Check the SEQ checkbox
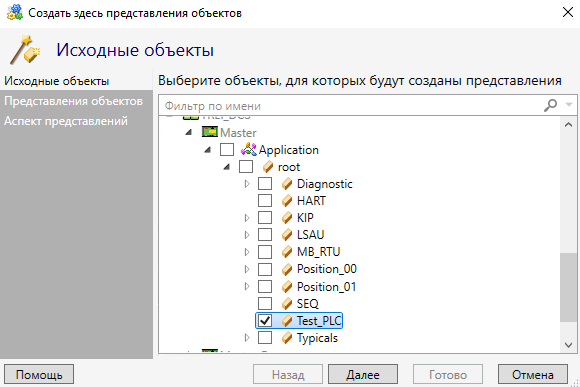The height and width of the screenshot is (387, 580). pos(265,303)
